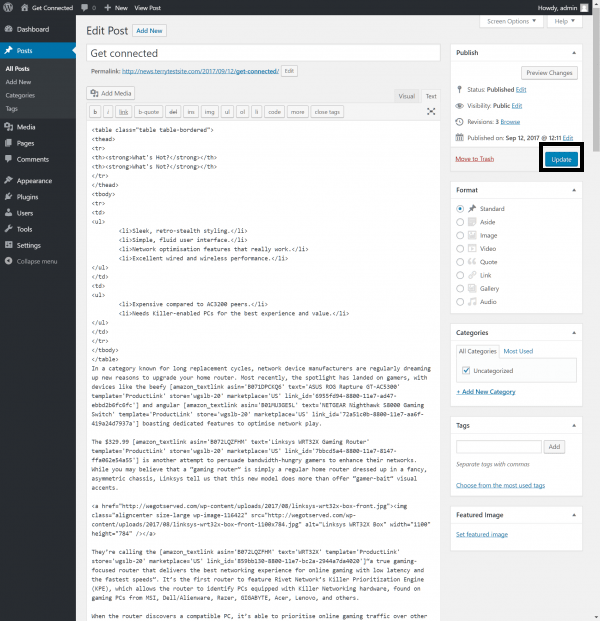
Task: Click the Appearance paintbrush icon
Action: [8, 180]
